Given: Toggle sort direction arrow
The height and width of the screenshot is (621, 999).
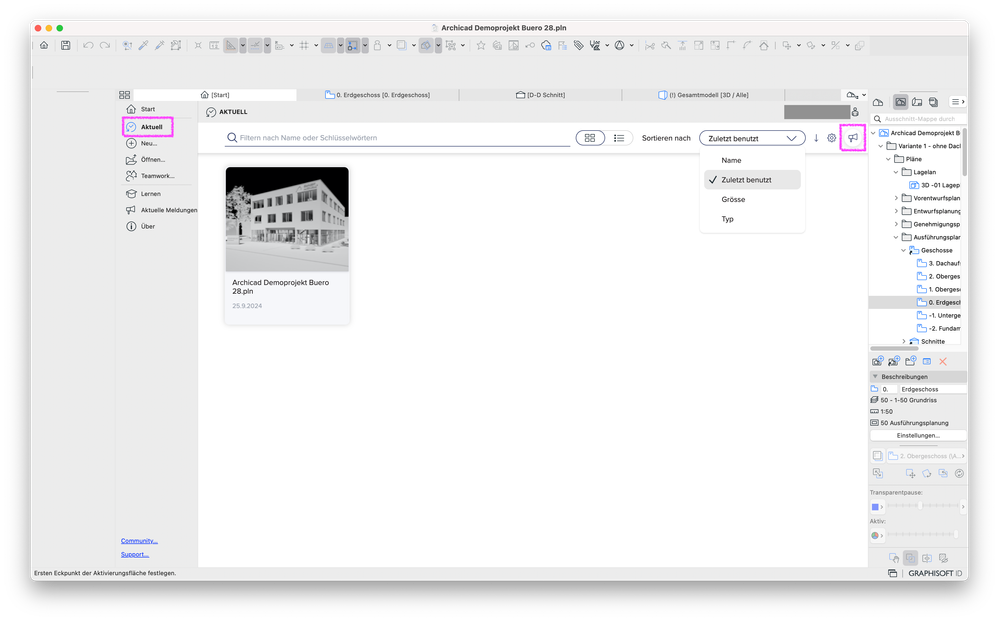Looking at the screenshot, I should point(816,138).
